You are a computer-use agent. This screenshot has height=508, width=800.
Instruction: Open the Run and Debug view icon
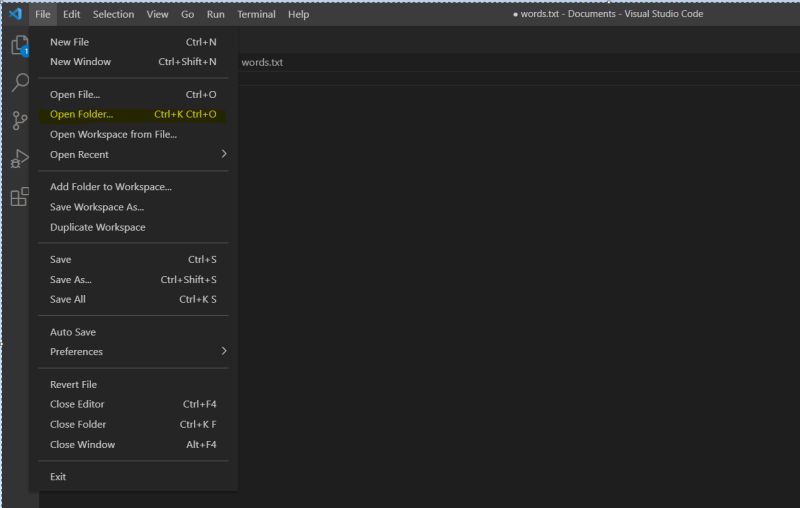(19, 159)
